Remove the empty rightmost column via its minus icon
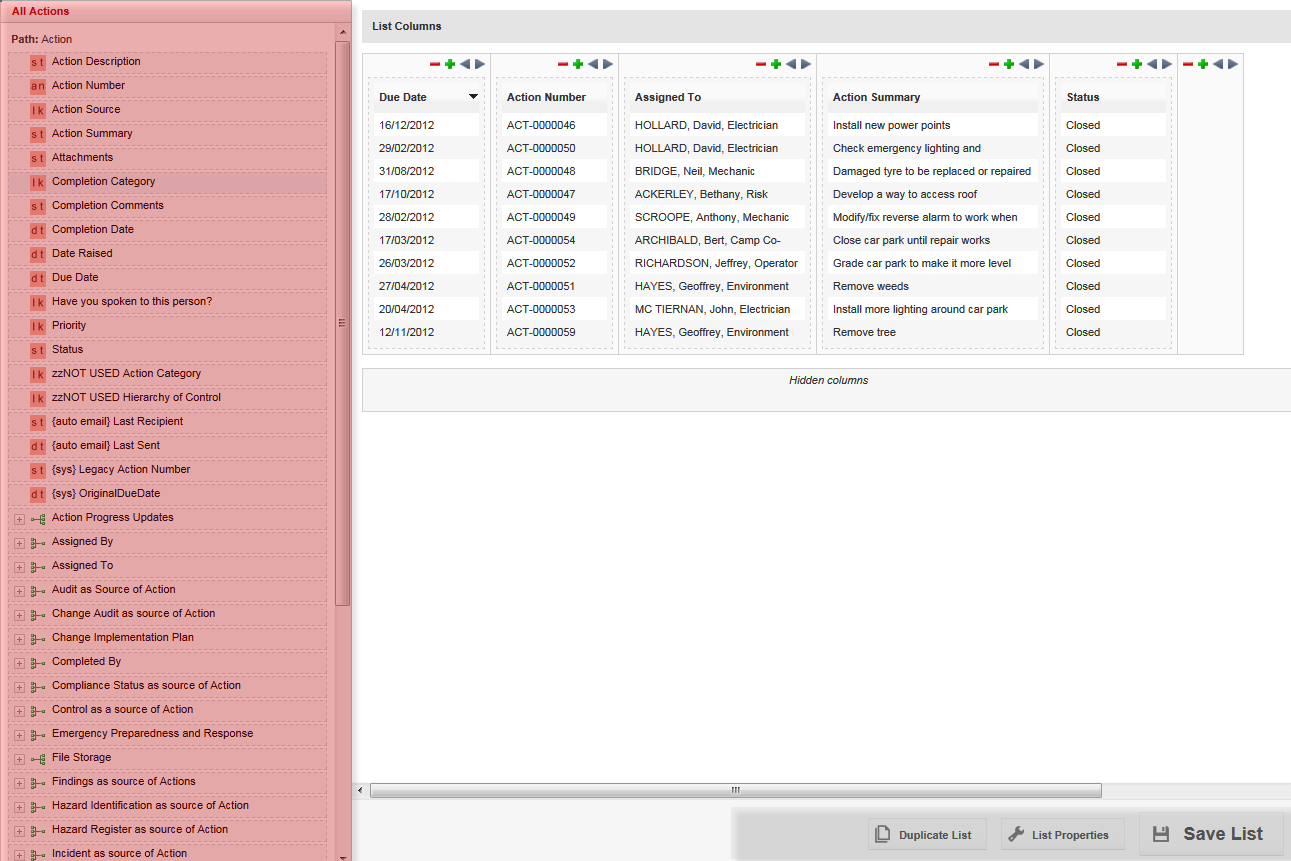1291x861 pixels. tap(1188, 63)
